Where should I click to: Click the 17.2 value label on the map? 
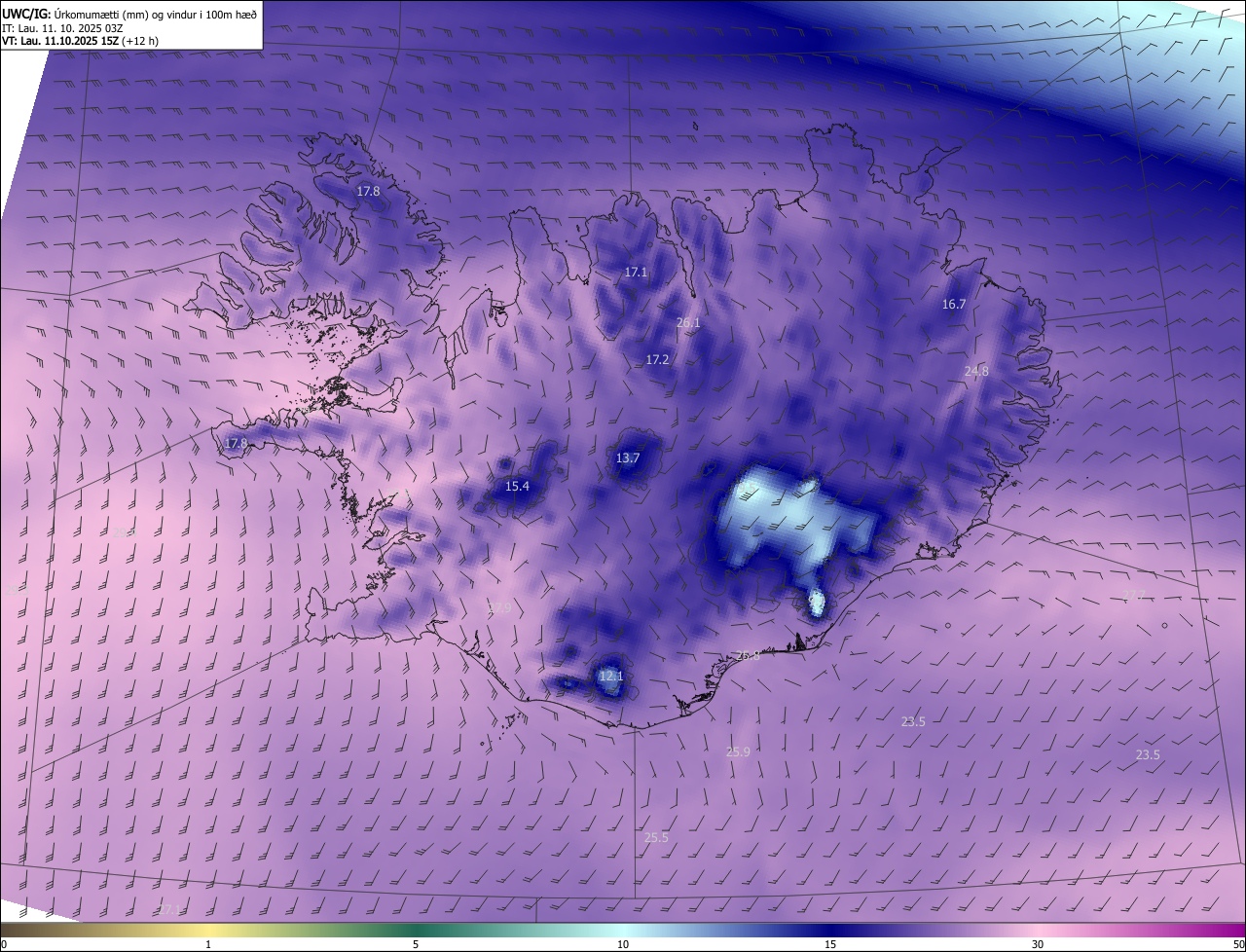(x=657, y=360)
